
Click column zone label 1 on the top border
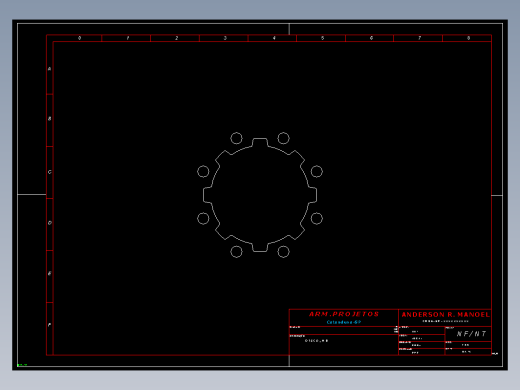click(x=128, y=38)
